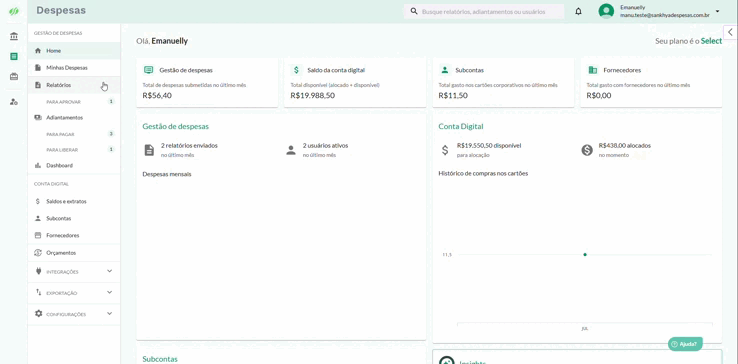Click the Orçamentos coin icon

click(38, 253)
